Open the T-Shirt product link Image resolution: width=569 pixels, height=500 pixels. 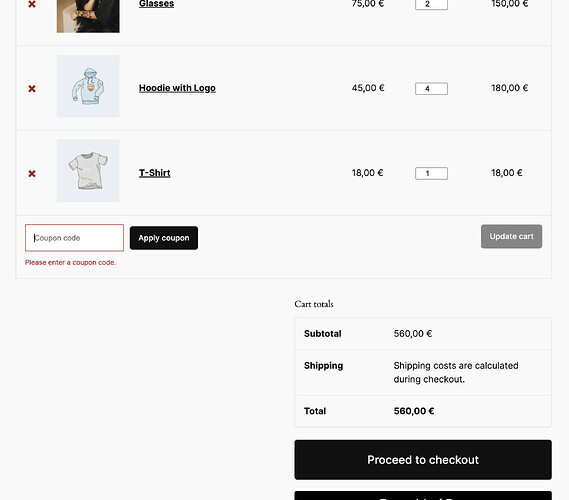coord(155,173)
